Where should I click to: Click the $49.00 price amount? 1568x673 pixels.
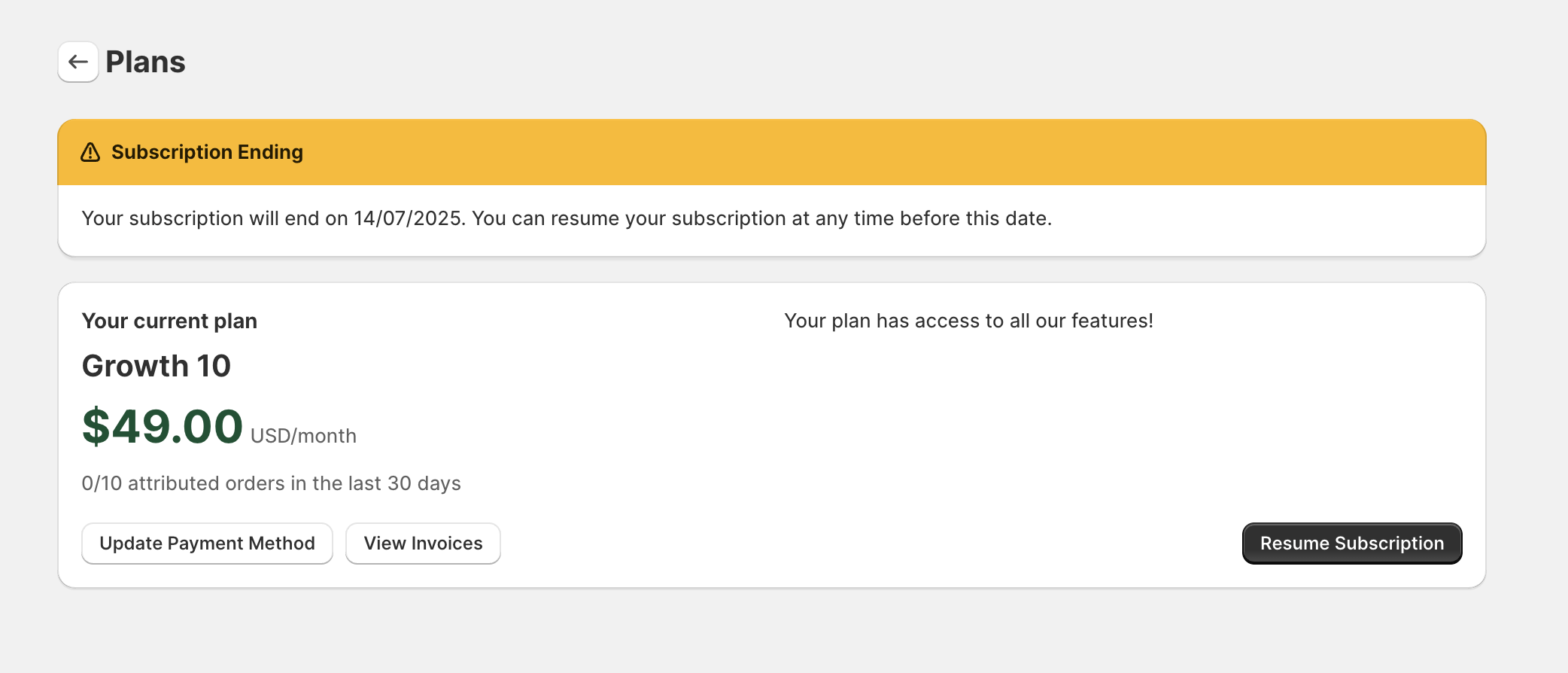pyautogui.click(x=163, y=427)
